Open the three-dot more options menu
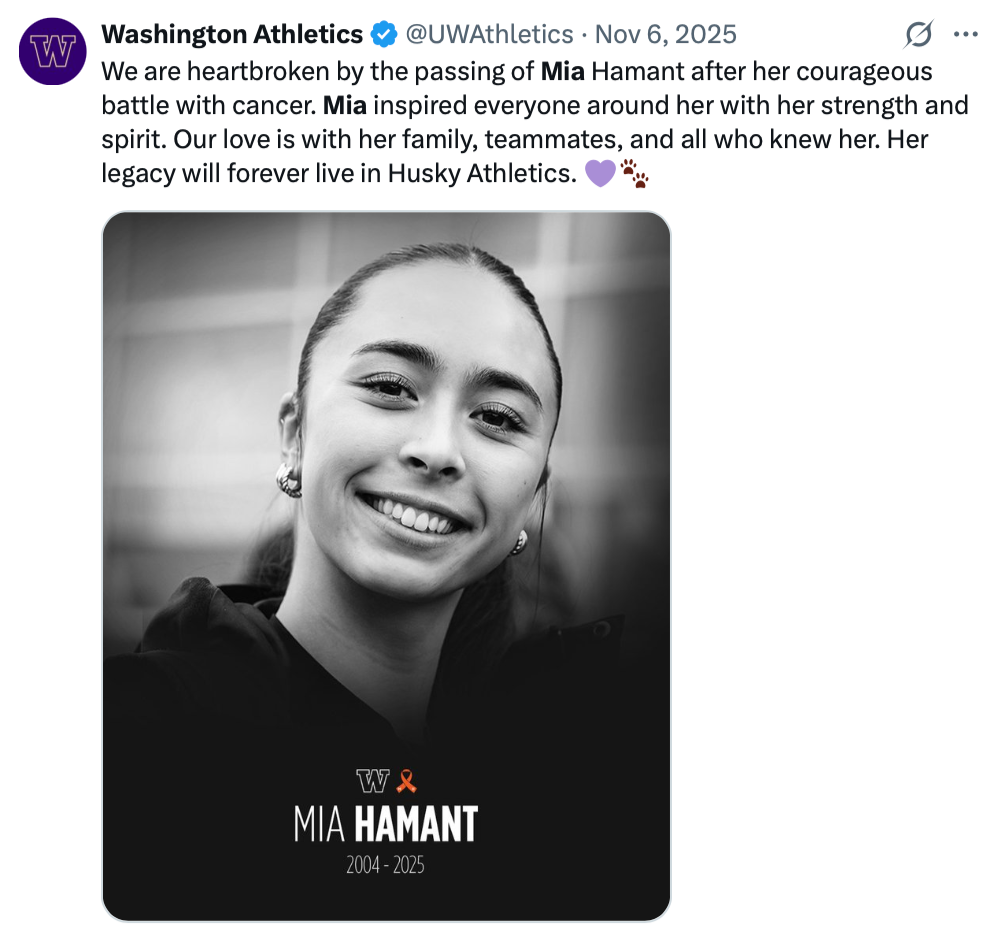 [x=966, y=35]
